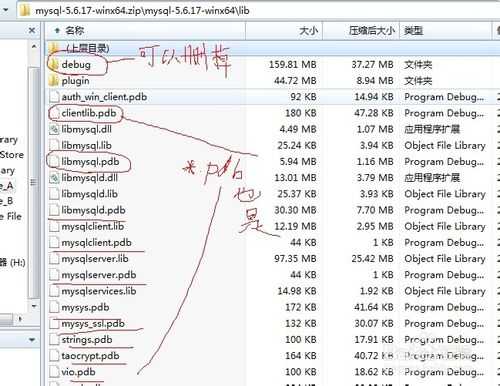Select the mysys_ssl.pdb file icon

point(54,323)
